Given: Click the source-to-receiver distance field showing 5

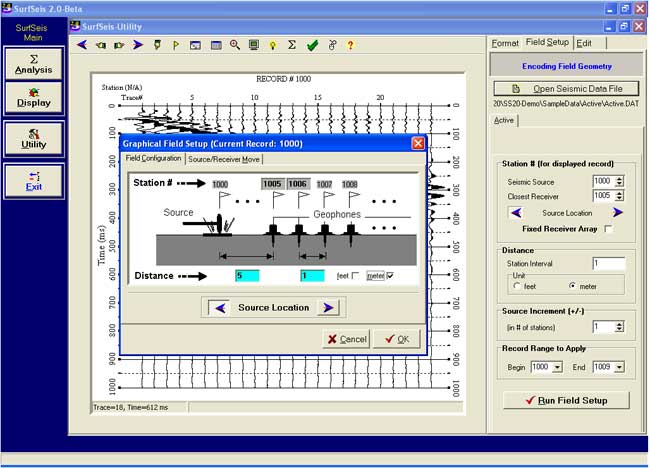Looking at the screenshot, I should 247,276.
